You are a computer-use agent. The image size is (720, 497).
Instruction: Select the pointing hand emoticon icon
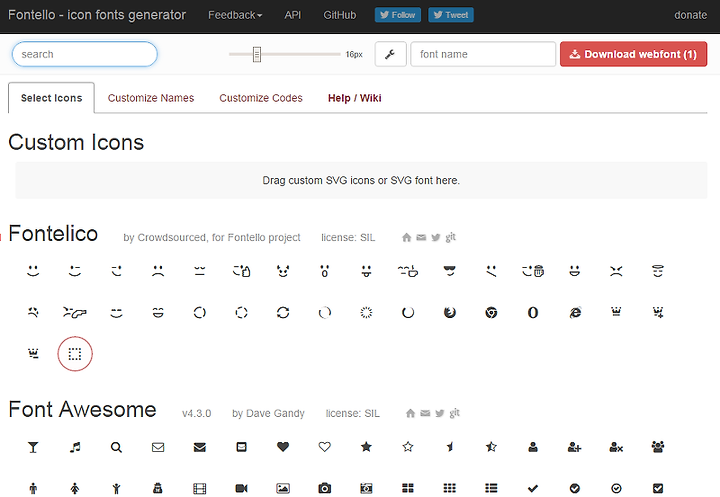coord(75,313)
